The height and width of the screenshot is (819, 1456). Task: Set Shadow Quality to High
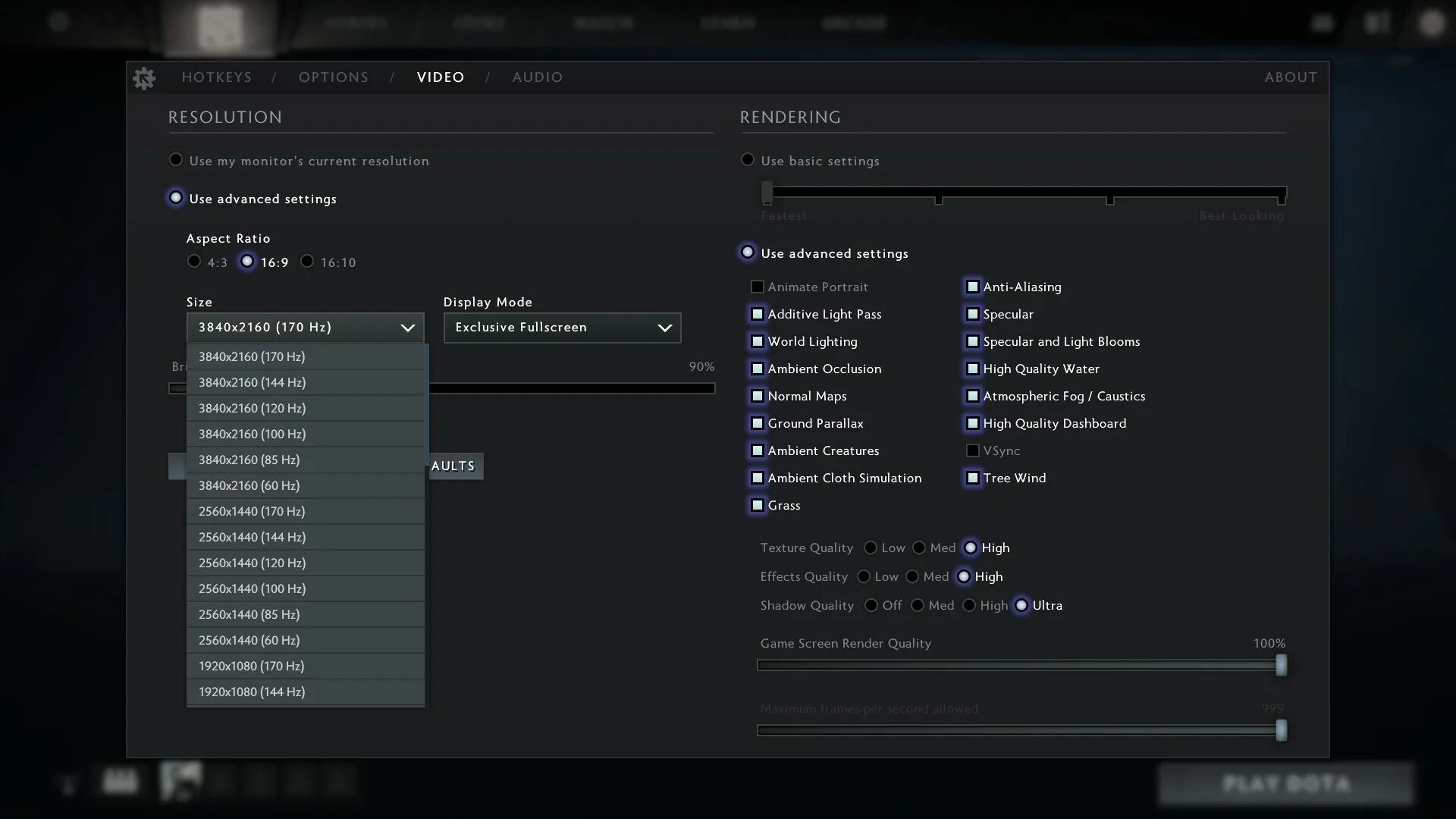point(969,606)
